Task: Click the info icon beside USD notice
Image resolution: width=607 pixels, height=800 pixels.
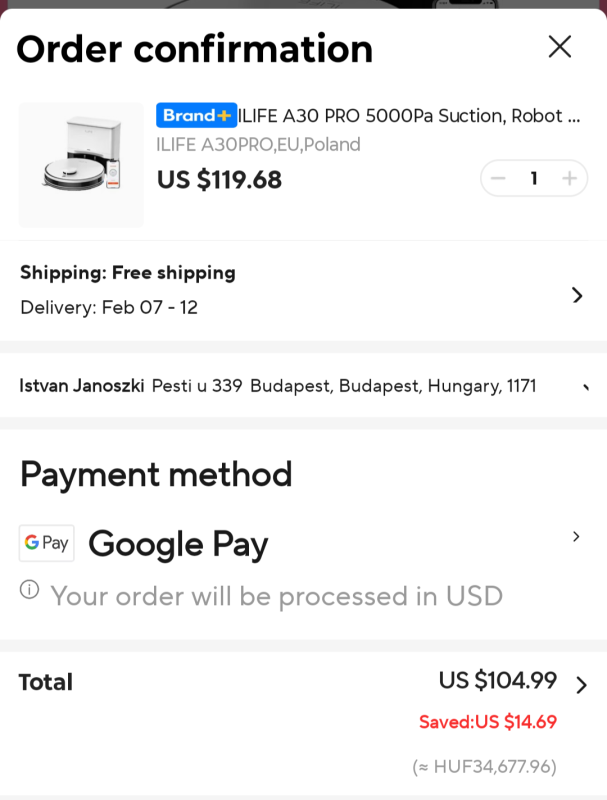Action: 30,590
